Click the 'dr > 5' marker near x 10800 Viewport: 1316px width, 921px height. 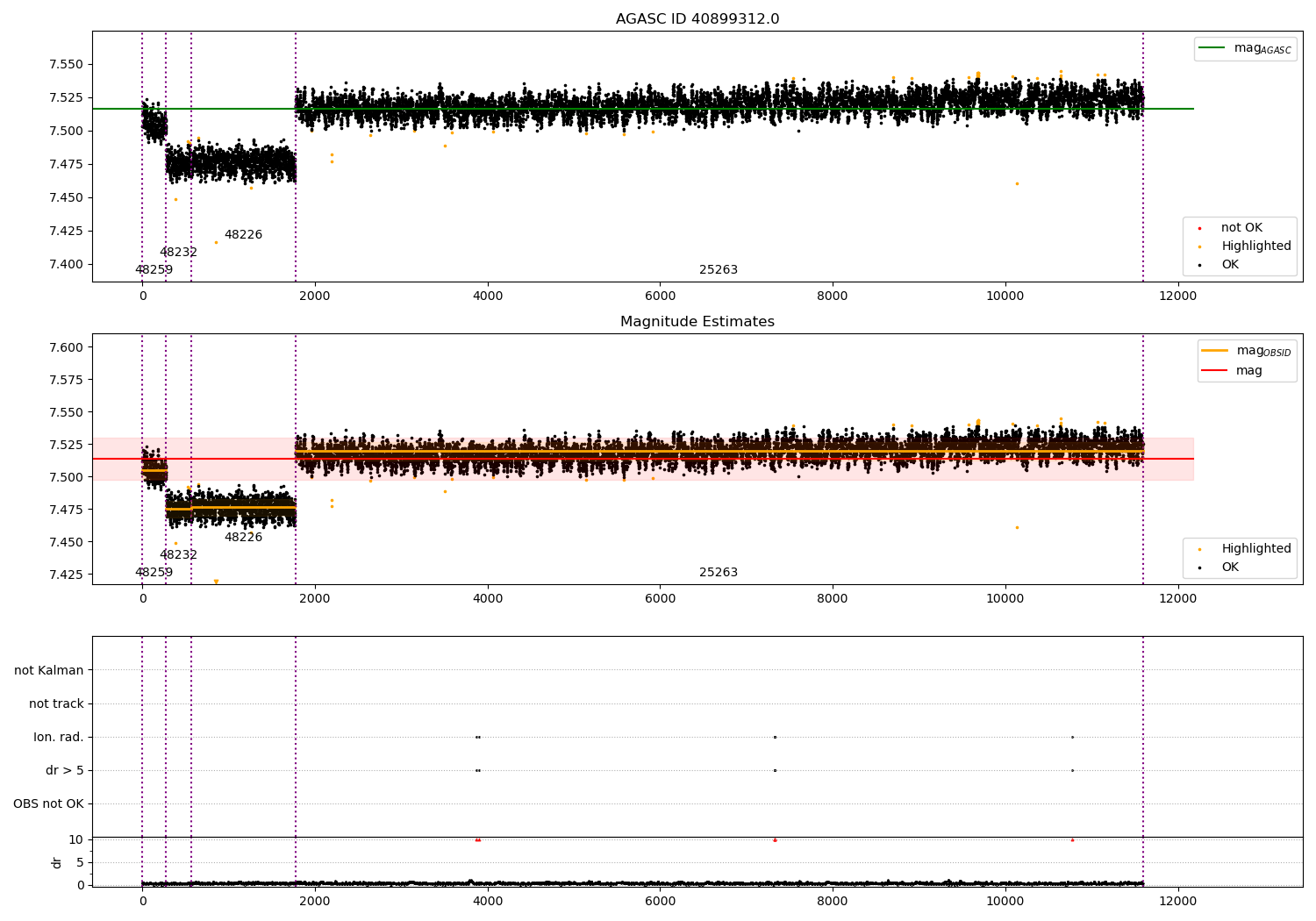click(1072, 770)
